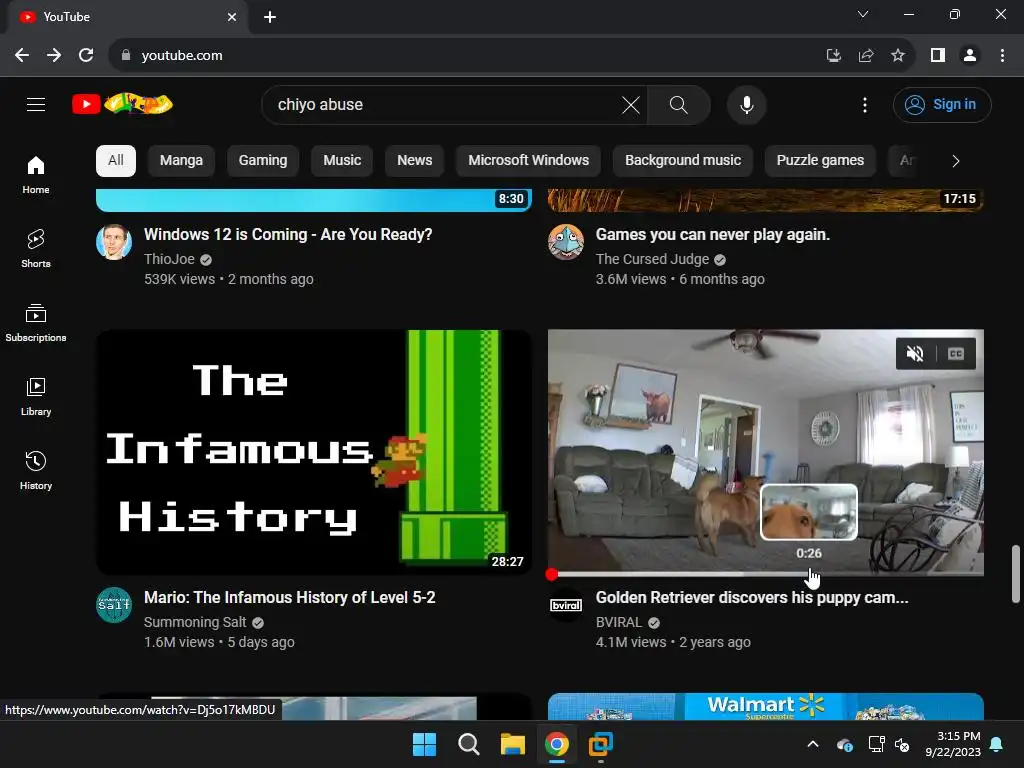Viewport: 1024px width, 768px height.
Task: Select the Microsoft Windows filter chip
Action: (x=528, y=161)
